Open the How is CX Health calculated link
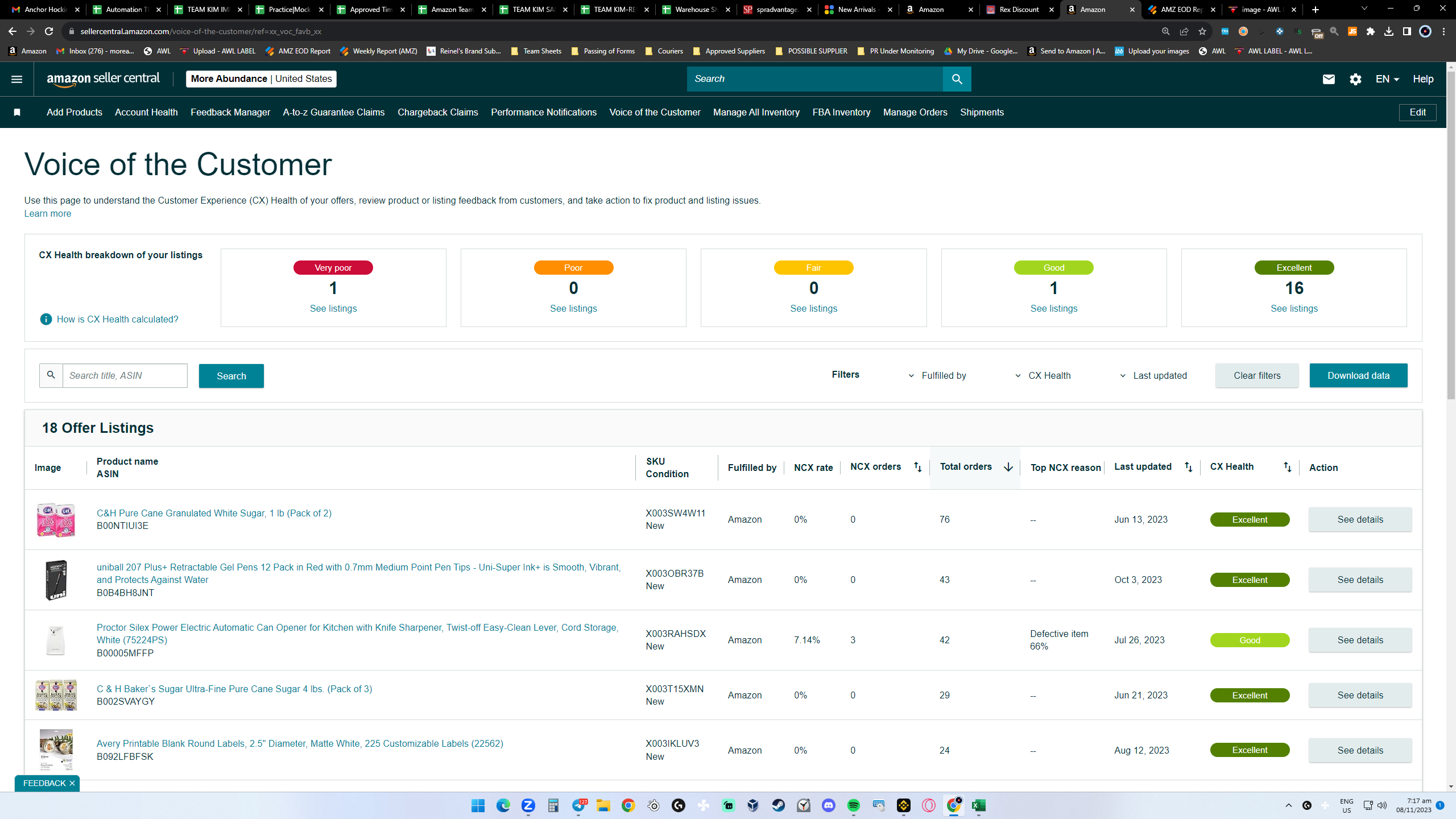This screenshot has height=819, width=1456. pyautogui.click(x=118, y=319)
